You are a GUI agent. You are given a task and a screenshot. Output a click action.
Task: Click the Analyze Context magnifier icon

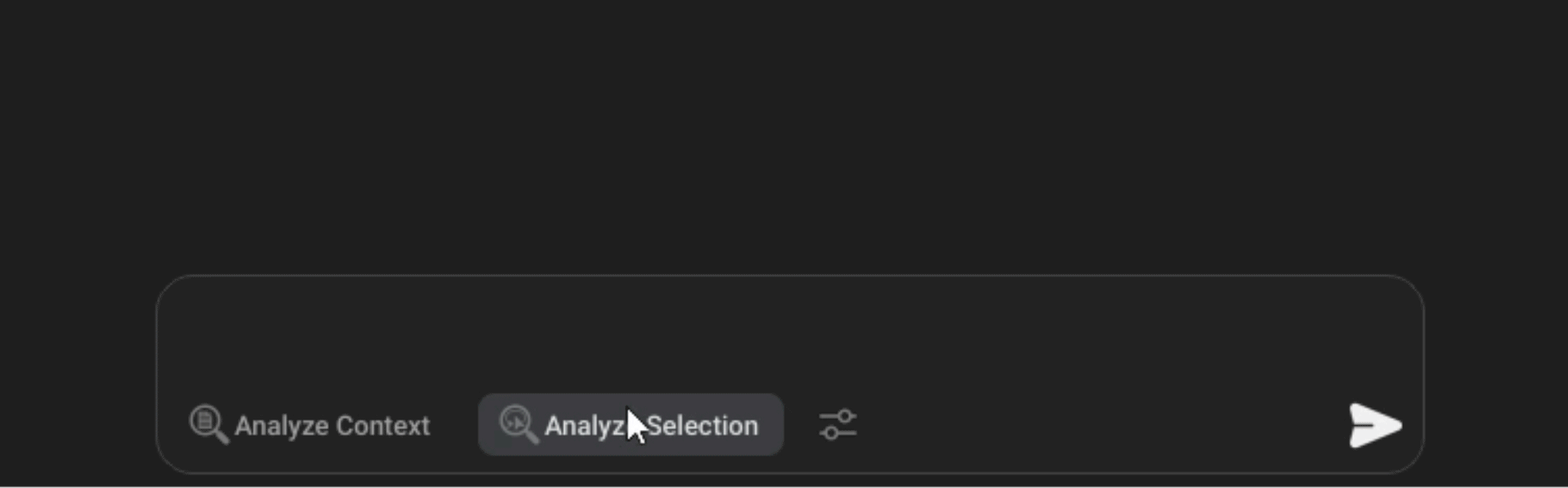(x=208, y=424)
